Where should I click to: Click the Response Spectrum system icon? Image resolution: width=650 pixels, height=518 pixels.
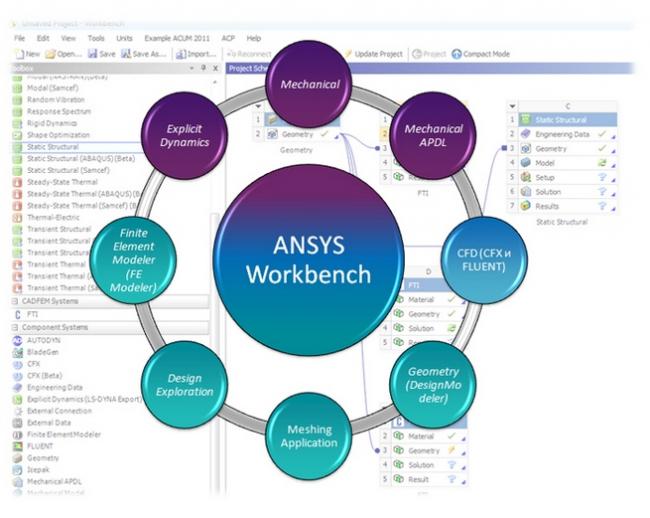[x=17, y=111]
